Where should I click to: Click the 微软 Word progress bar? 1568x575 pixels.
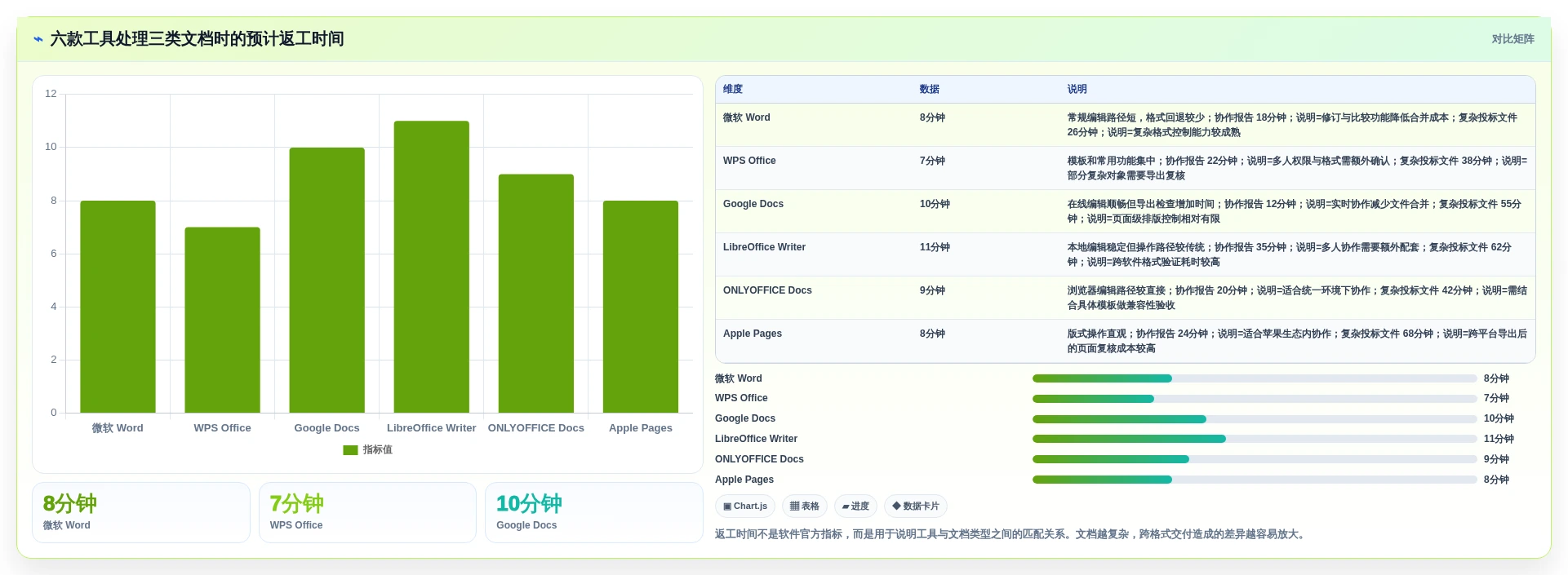[1255, 378]
